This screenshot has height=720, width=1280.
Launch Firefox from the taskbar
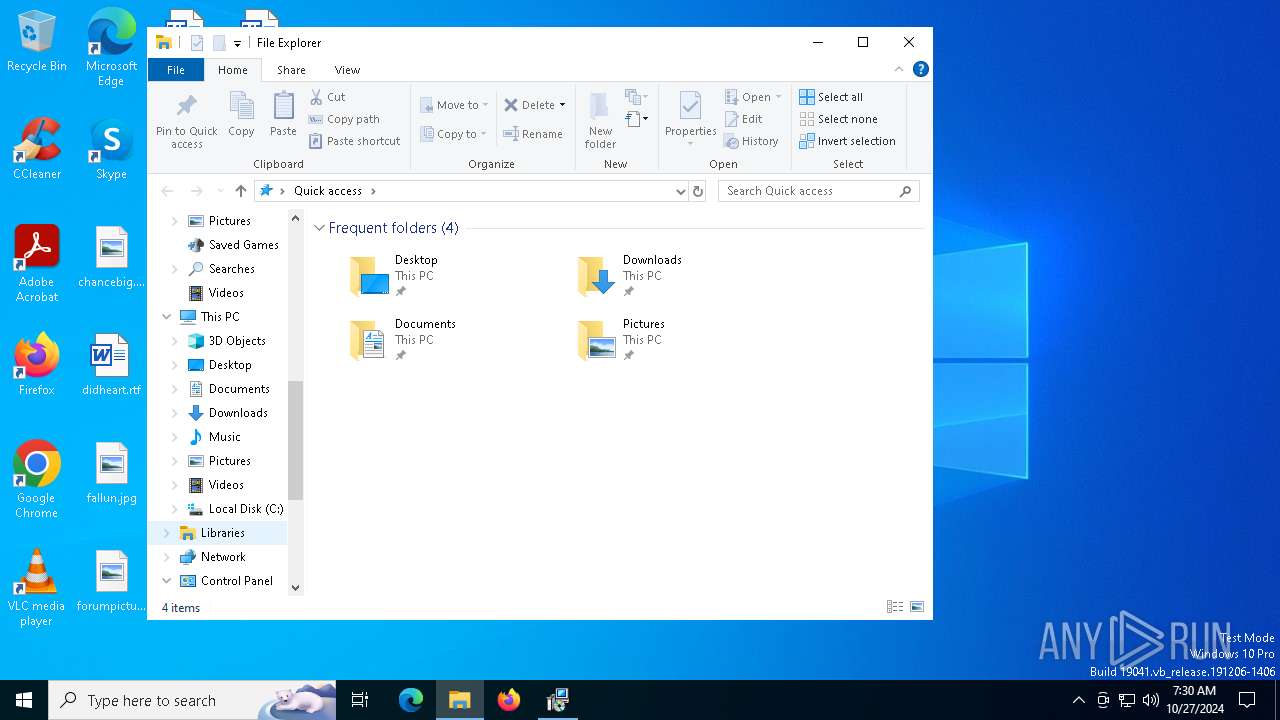point(509,700)
